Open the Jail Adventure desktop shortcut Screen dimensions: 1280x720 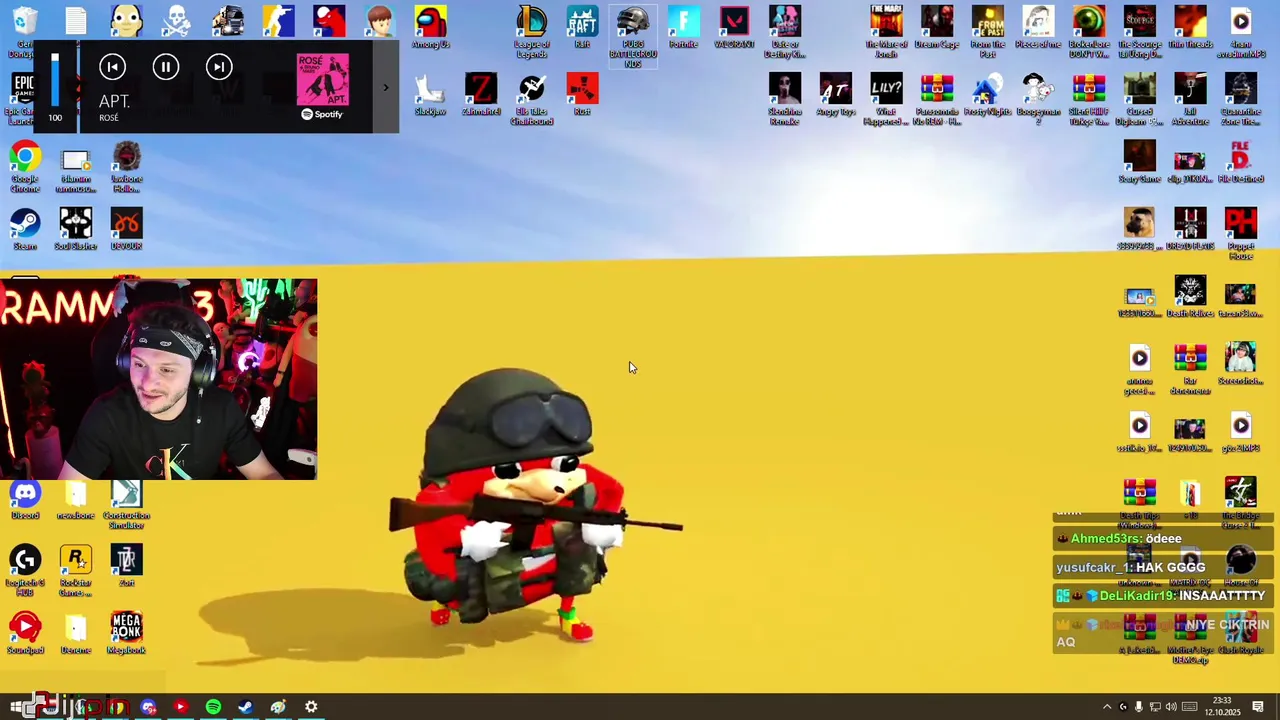tap(1190, 99)
